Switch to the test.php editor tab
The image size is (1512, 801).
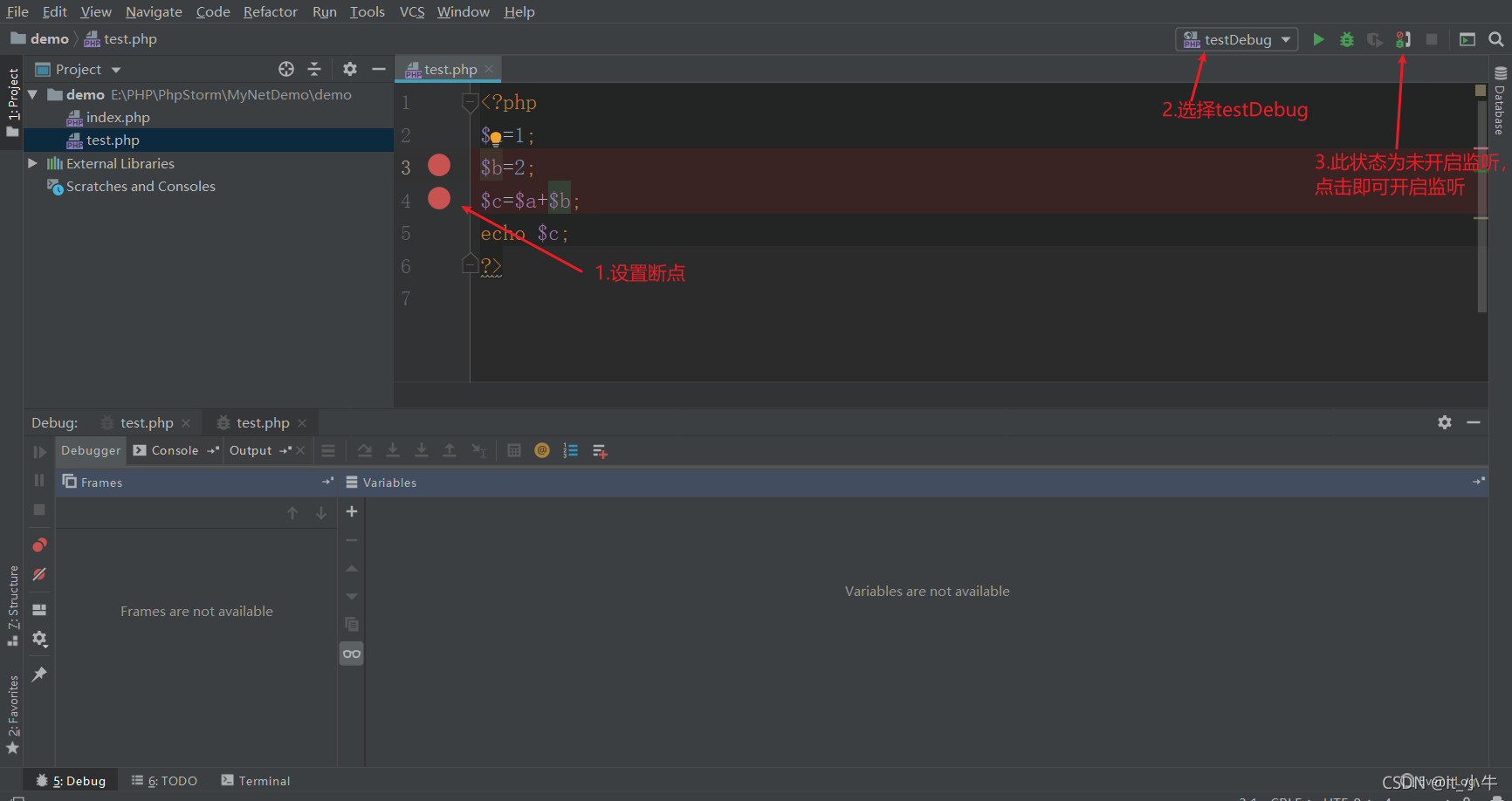pos(450,69)
